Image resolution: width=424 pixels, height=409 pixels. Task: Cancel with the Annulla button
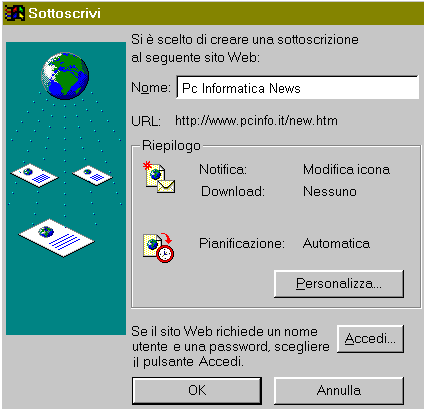pyautogui.click(x=339, y=390)
